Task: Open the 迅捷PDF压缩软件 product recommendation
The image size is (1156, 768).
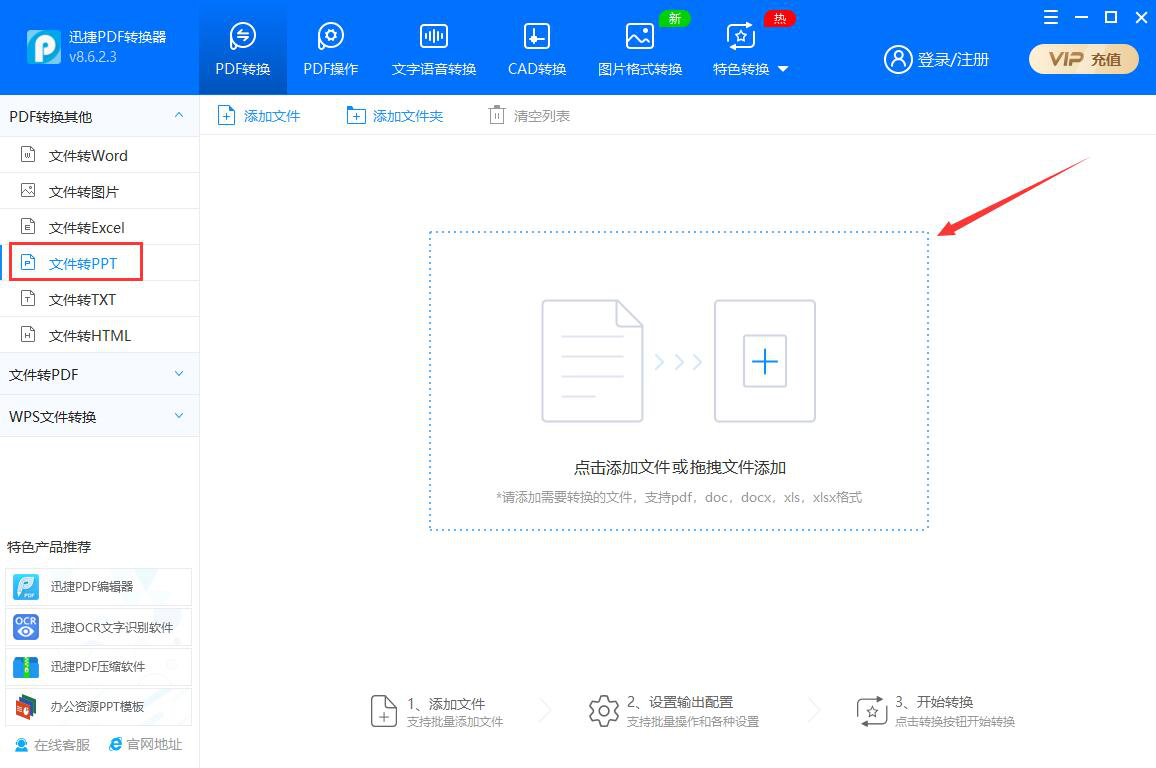Action: click(x=98, y=667)
